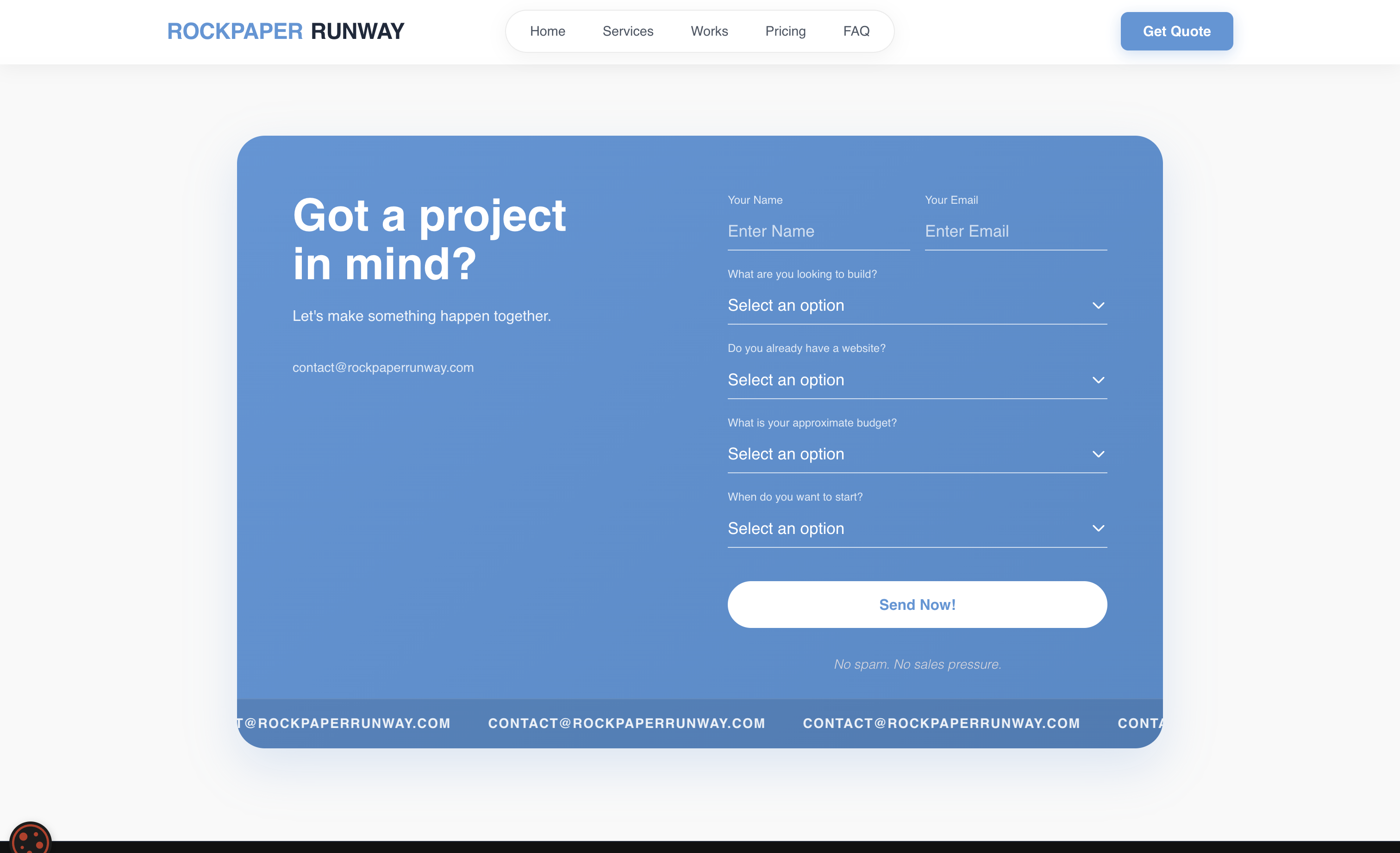The height and width of the screenshot is (853, 1400).
Task: Click chevron arrow on existing website dropdown
Action: (1098, 380)
